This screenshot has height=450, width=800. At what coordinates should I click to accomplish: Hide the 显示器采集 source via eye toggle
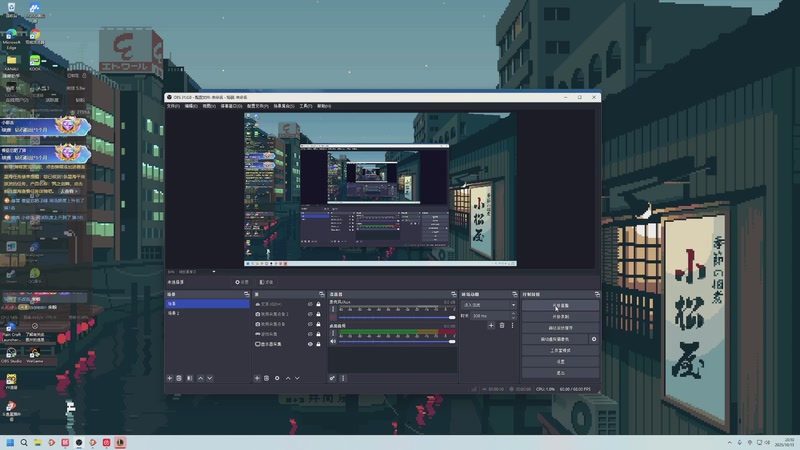(310, 344)
